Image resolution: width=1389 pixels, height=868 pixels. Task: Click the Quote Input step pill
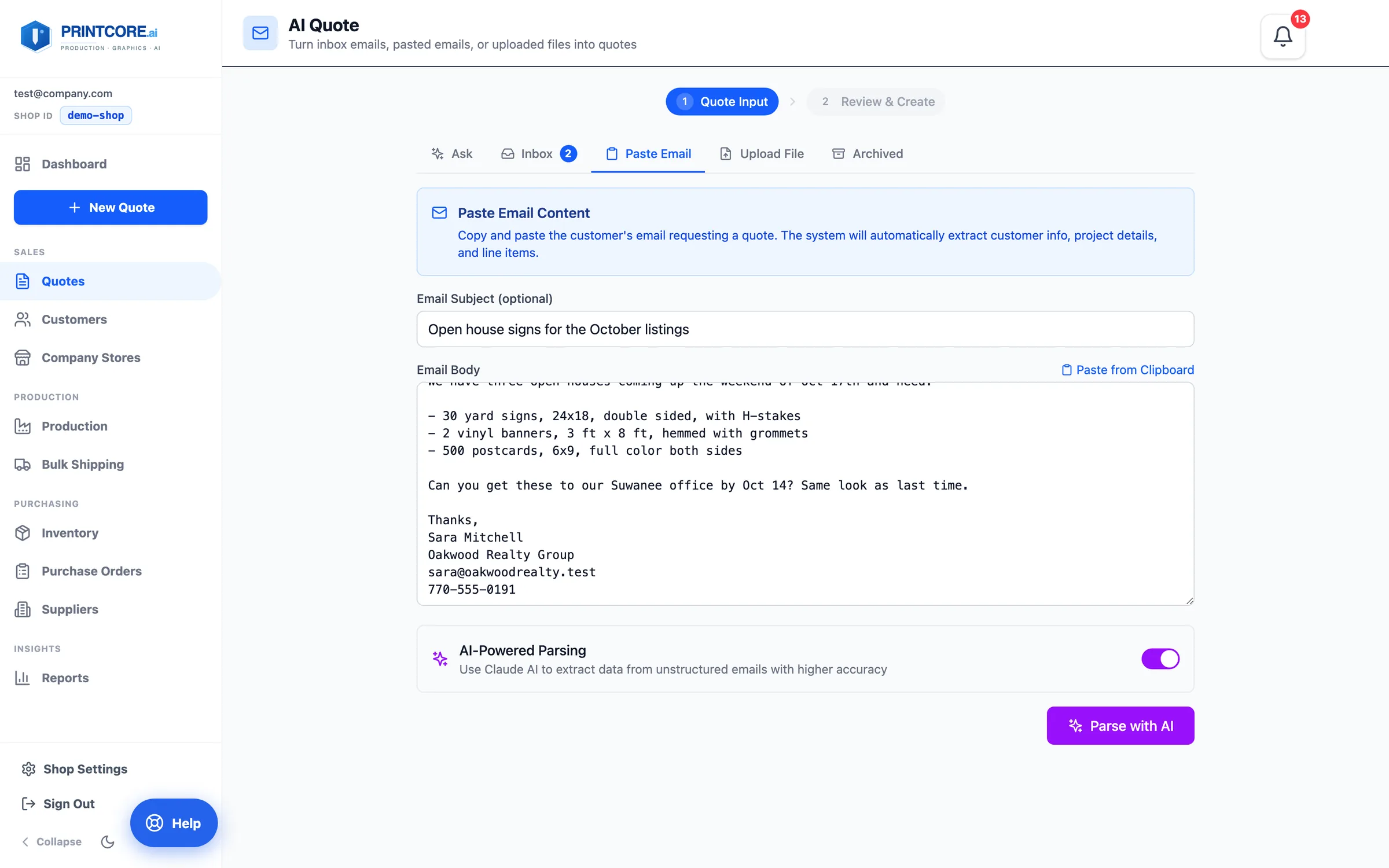tap(722, 102)
